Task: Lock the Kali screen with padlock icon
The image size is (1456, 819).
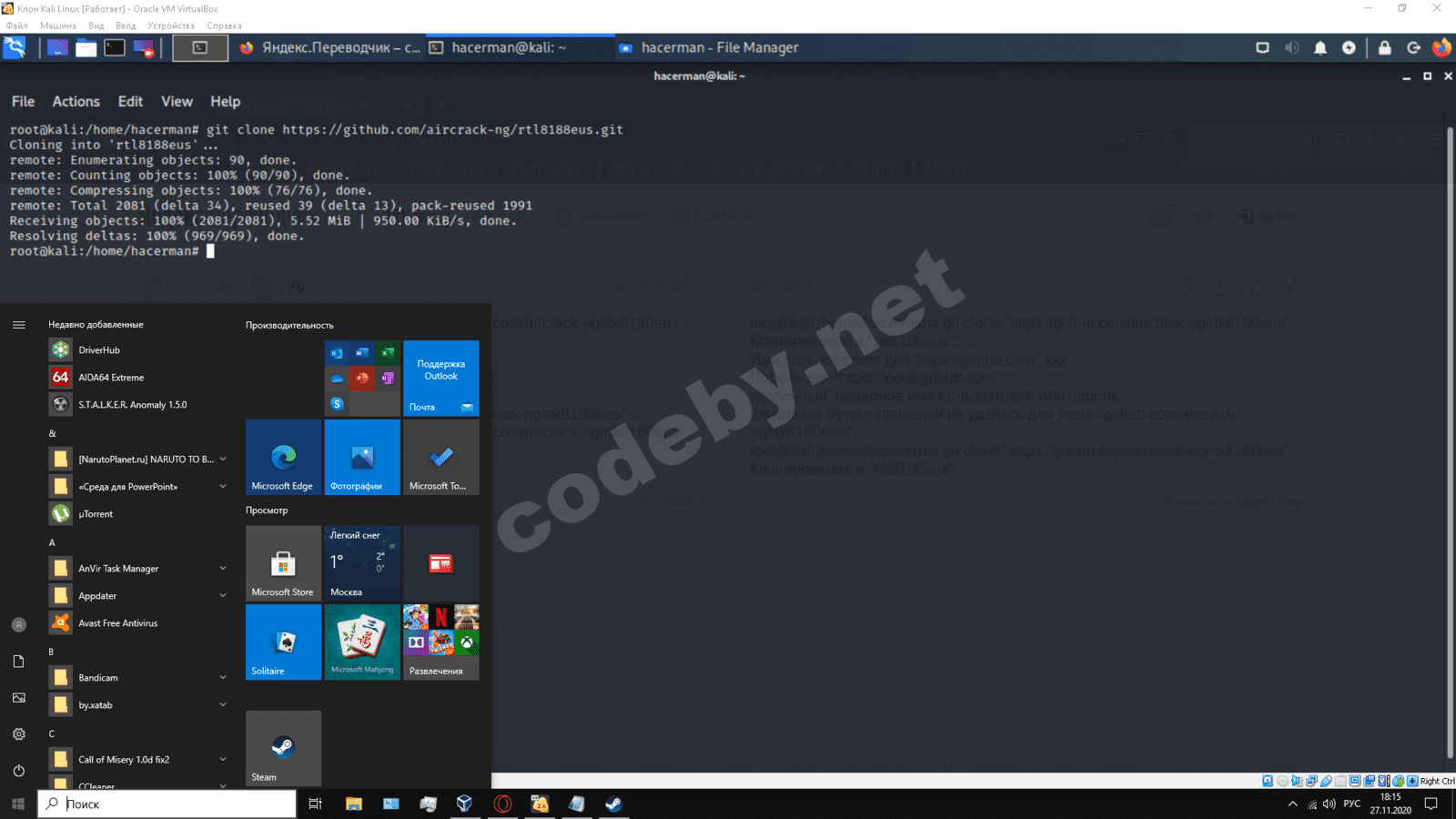Action: point(1384,47)
